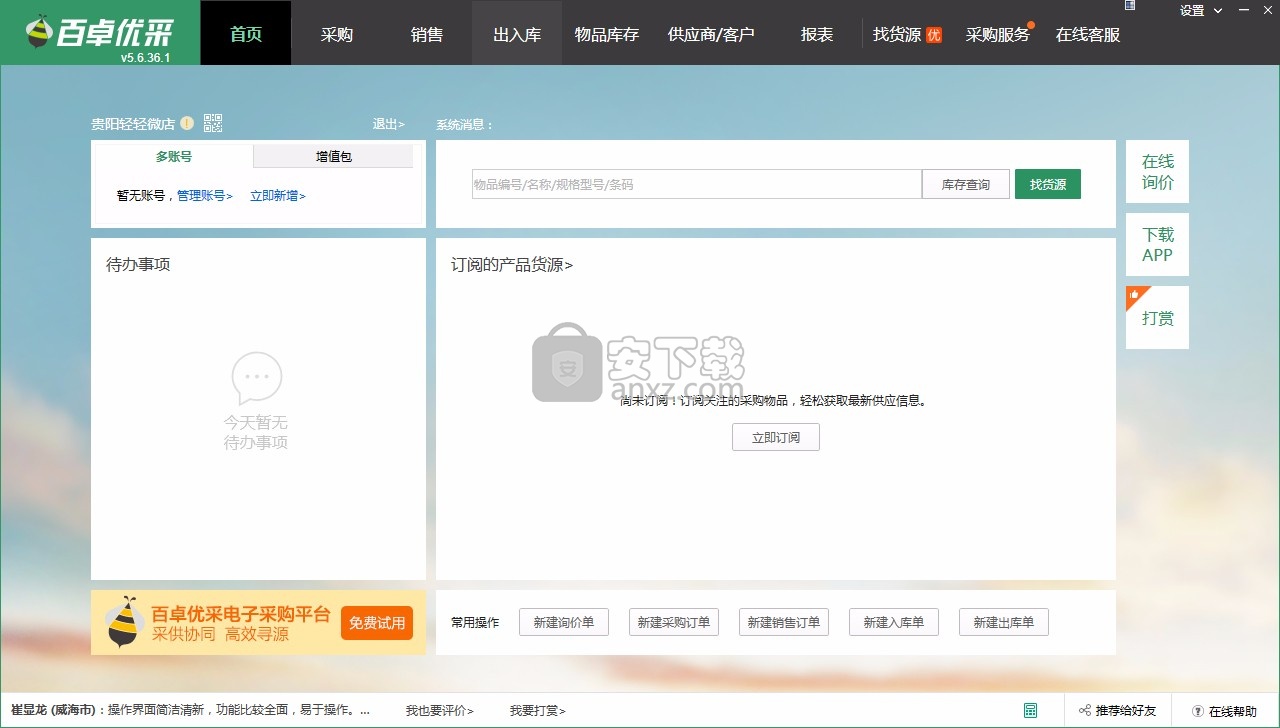Image resolution: width=1280 pixels, height=728 pixels.
Task: Click the 我也要评价> link
Action: click(440, 711)
